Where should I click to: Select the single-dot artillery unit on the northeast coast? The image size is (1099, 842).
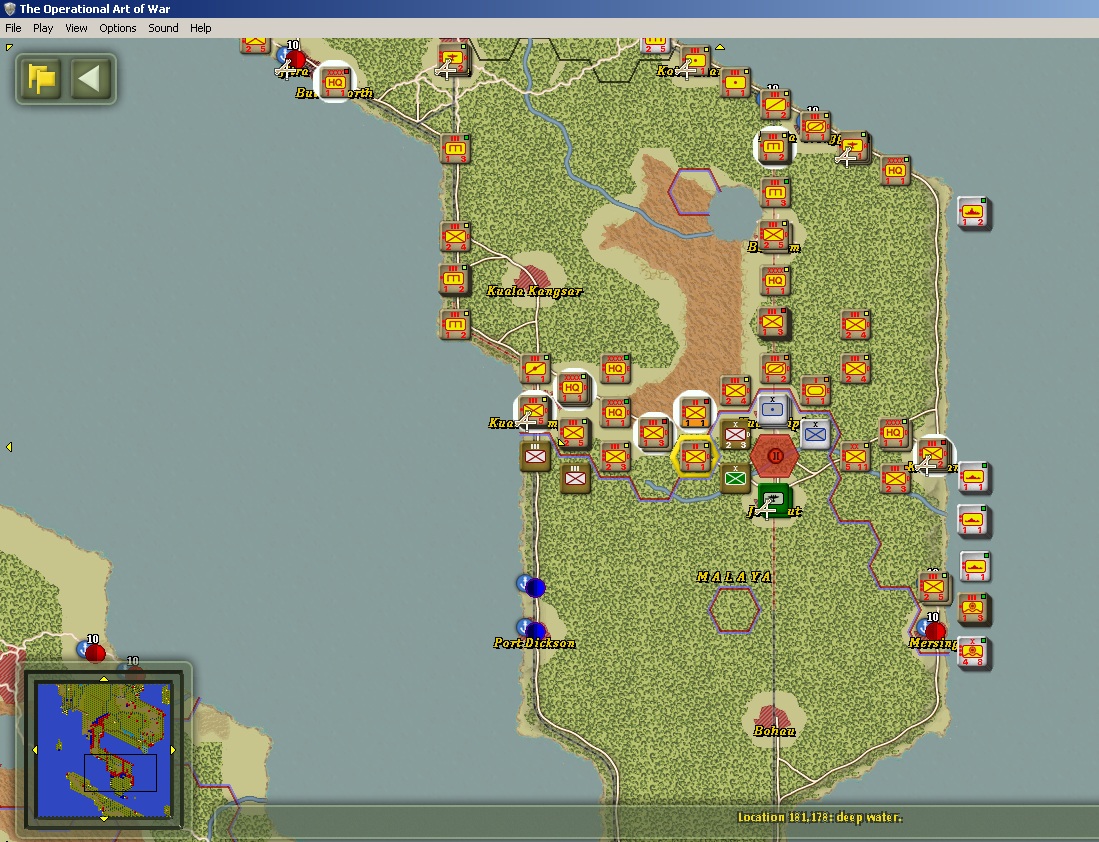point(735,83)
